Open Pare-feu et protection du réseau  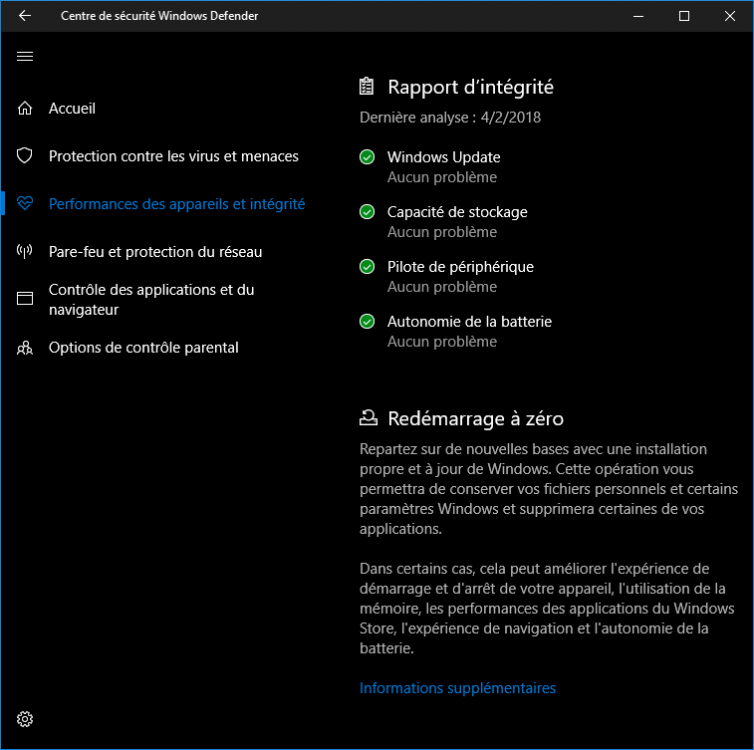click(155, 252)
